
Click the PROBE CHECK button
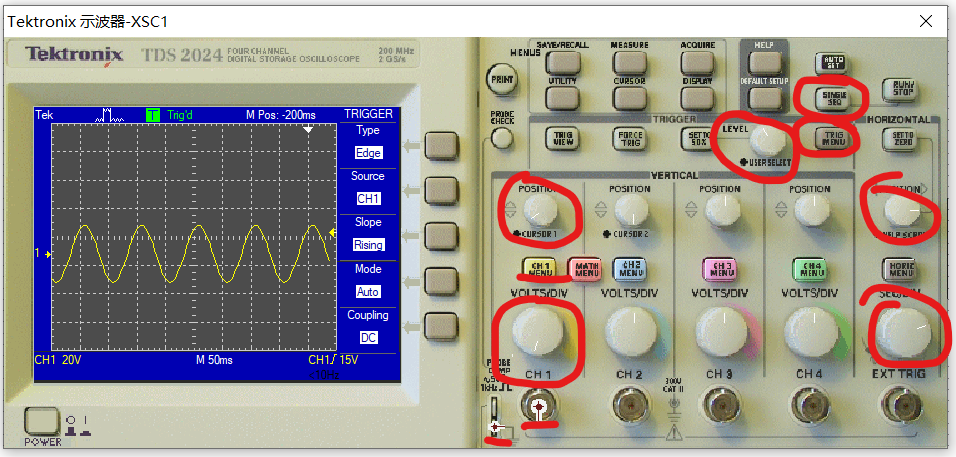(x=502, y=138)
